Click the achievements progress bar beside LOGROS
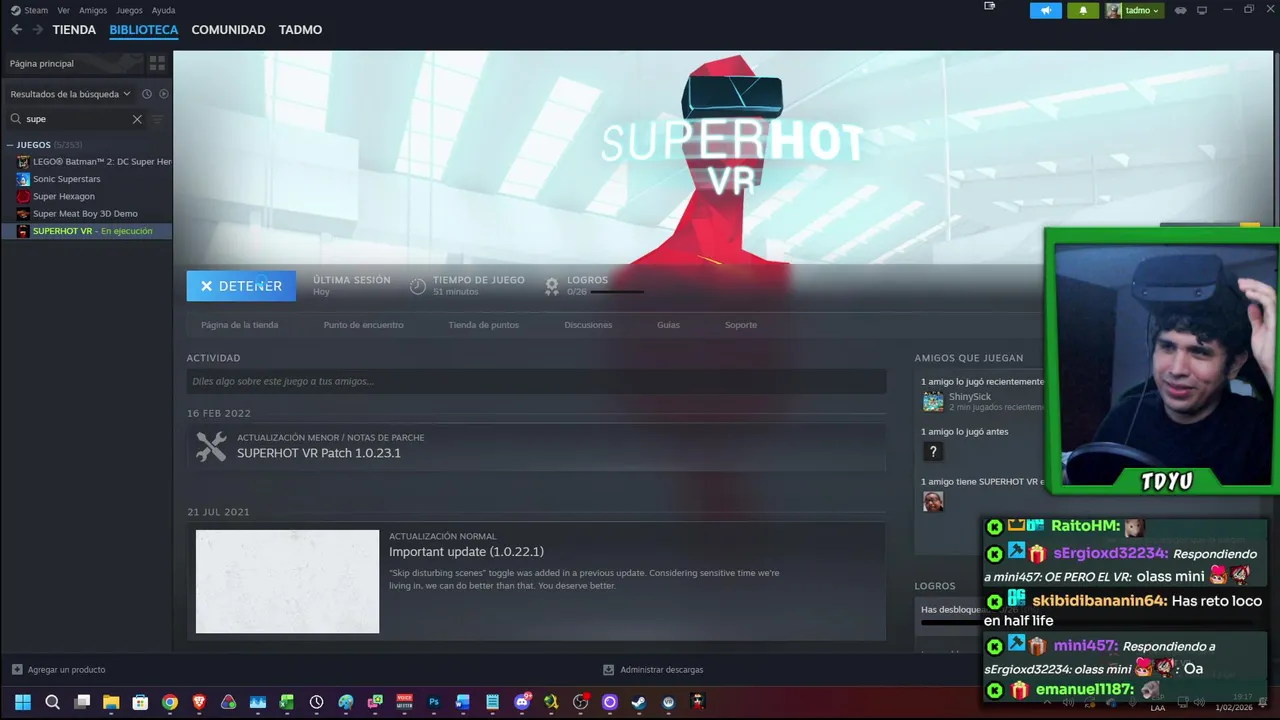This screenshot has height=720, width=1280. tap(617, 292)
